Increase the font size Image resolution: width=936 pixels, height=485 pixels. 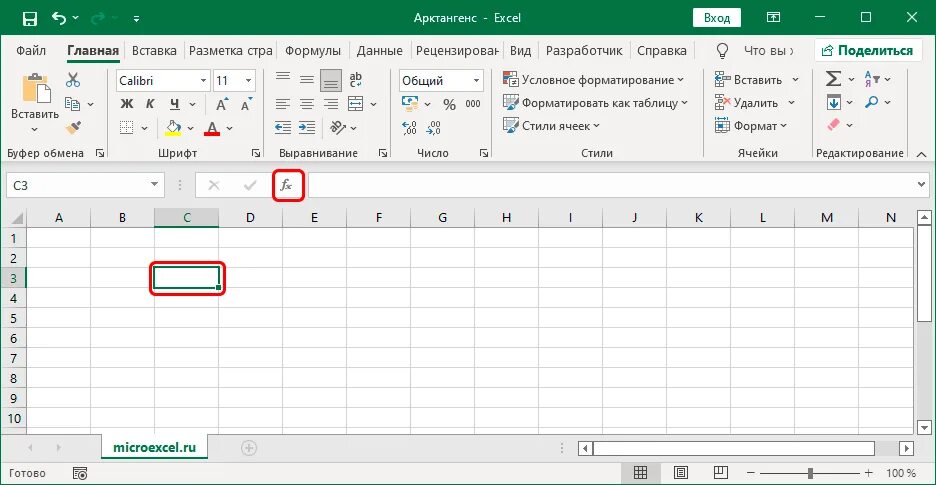[221, 105]
